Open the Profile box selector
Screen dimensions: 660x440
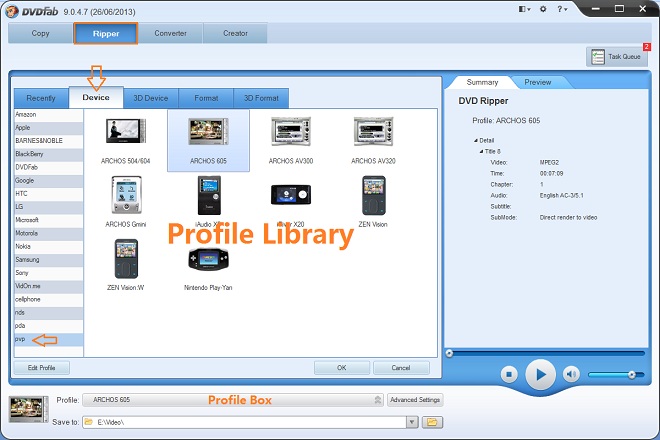coord(233,400)
